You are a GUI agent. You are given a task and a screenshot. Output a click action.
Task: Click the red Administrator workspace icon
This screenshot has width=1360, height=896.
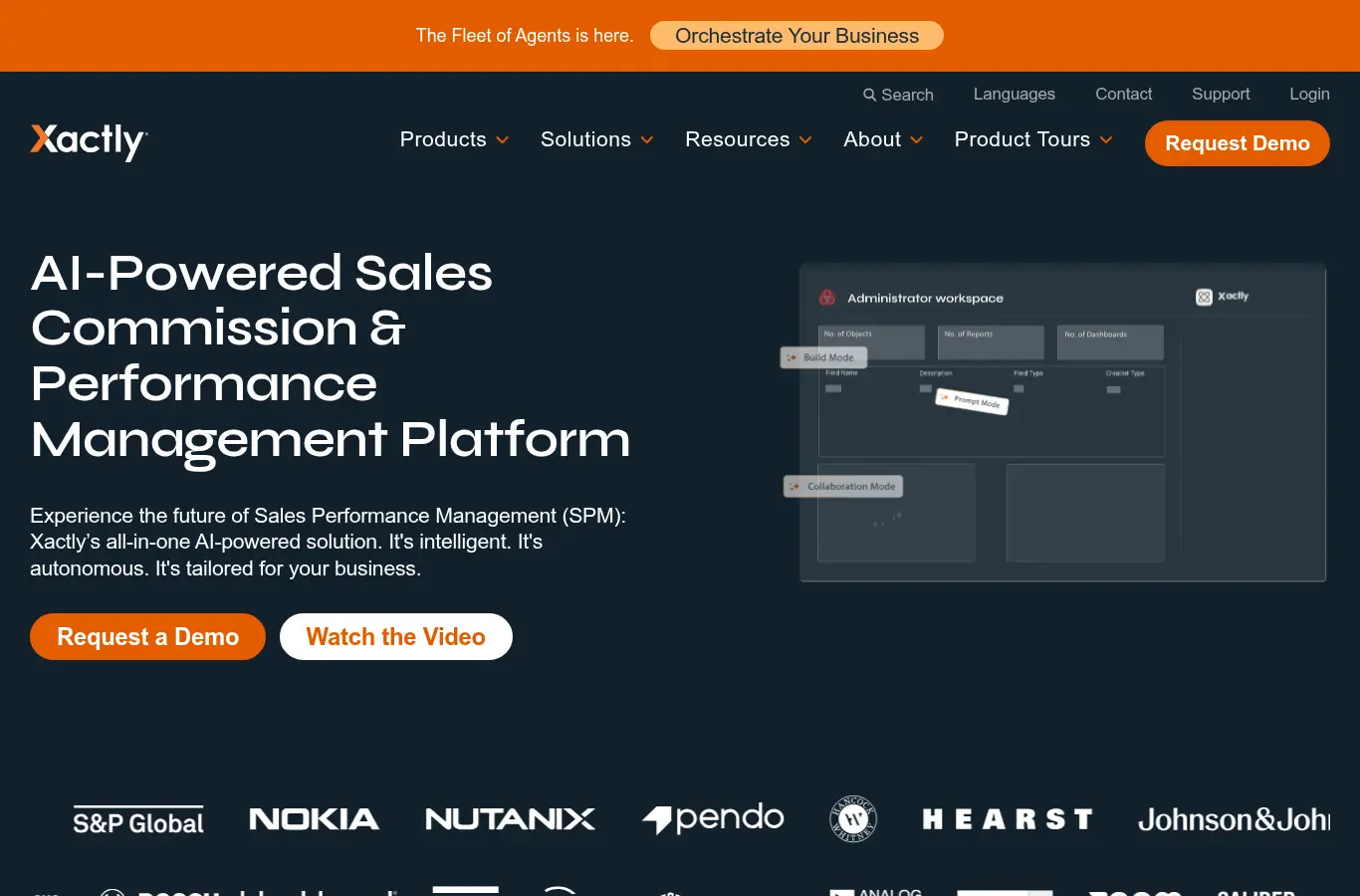pyautogui.click(x=826, y=298)
